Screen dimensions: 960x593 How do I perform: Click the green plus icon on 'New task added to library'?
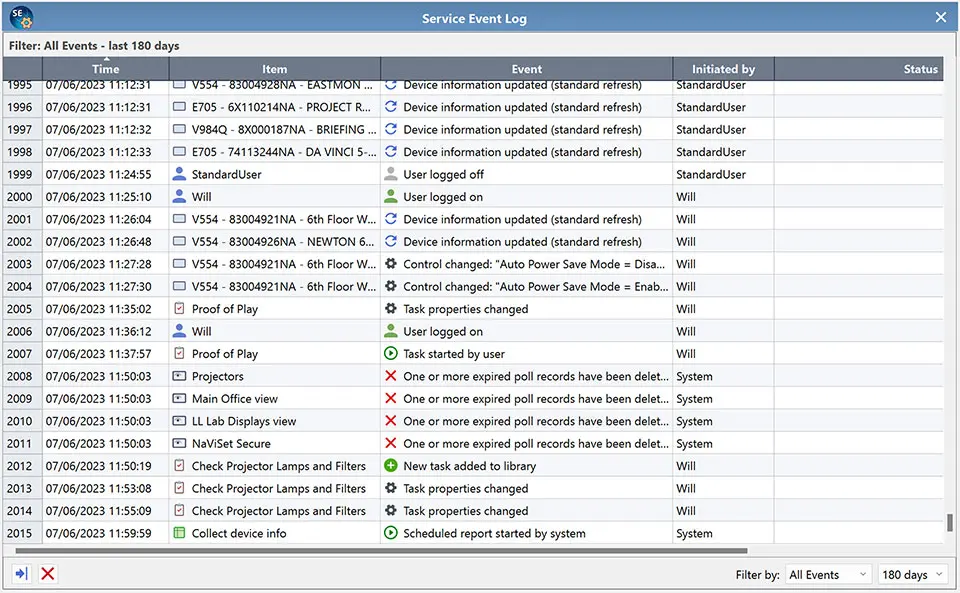pos(391,466)
